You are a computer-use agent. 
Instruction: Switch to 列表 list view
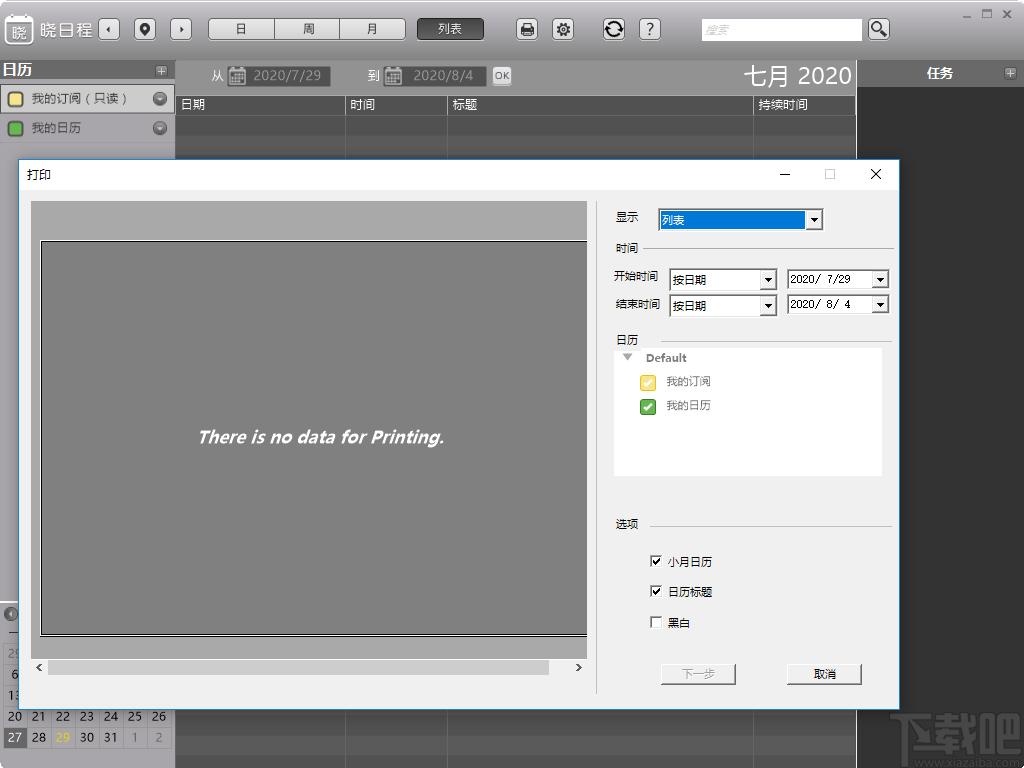click(450, 29)
